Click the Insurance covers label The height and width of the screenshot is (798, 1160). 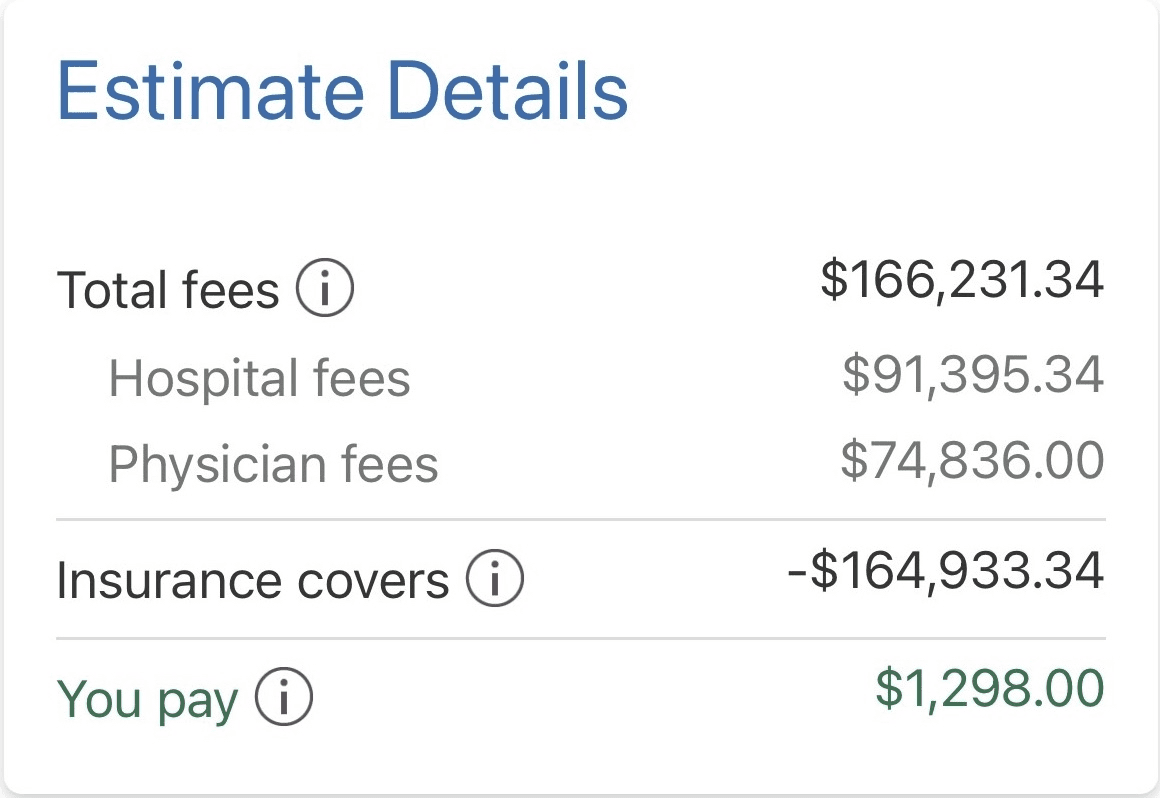(x=252, y=581)
